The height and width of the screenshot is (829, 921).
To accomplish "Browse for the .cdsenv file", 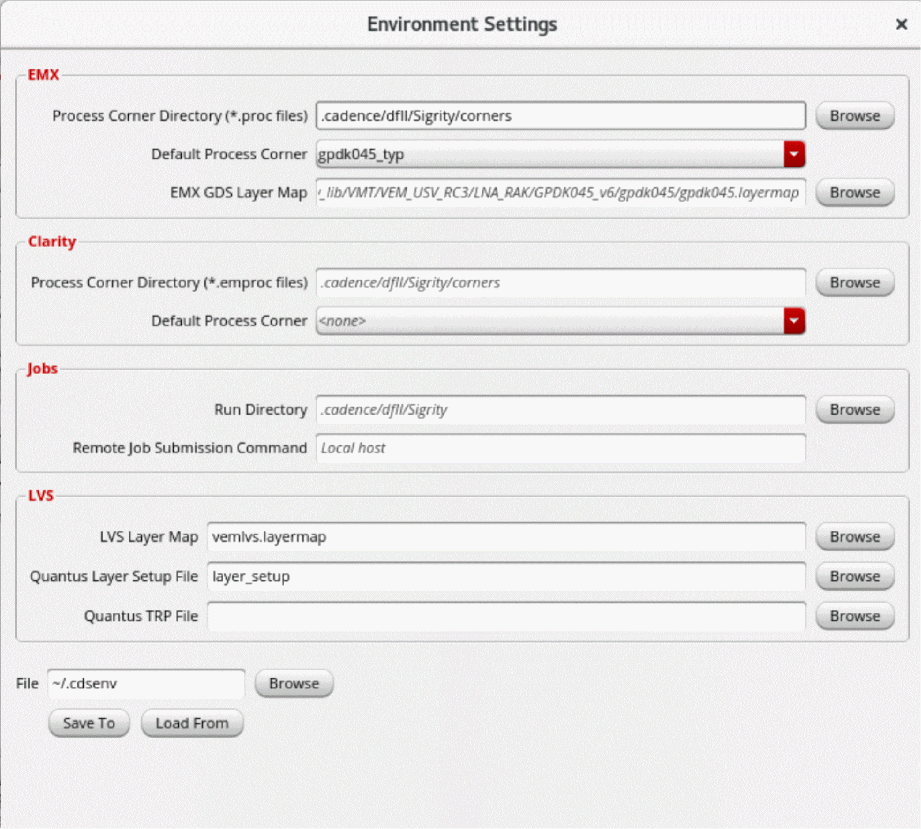I will 294,684.
